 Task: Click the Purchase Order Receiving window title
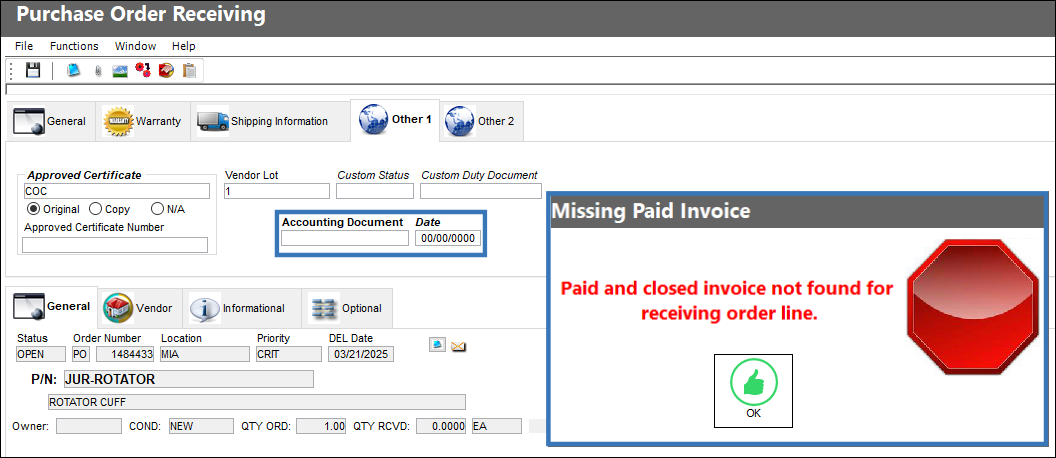141,13
